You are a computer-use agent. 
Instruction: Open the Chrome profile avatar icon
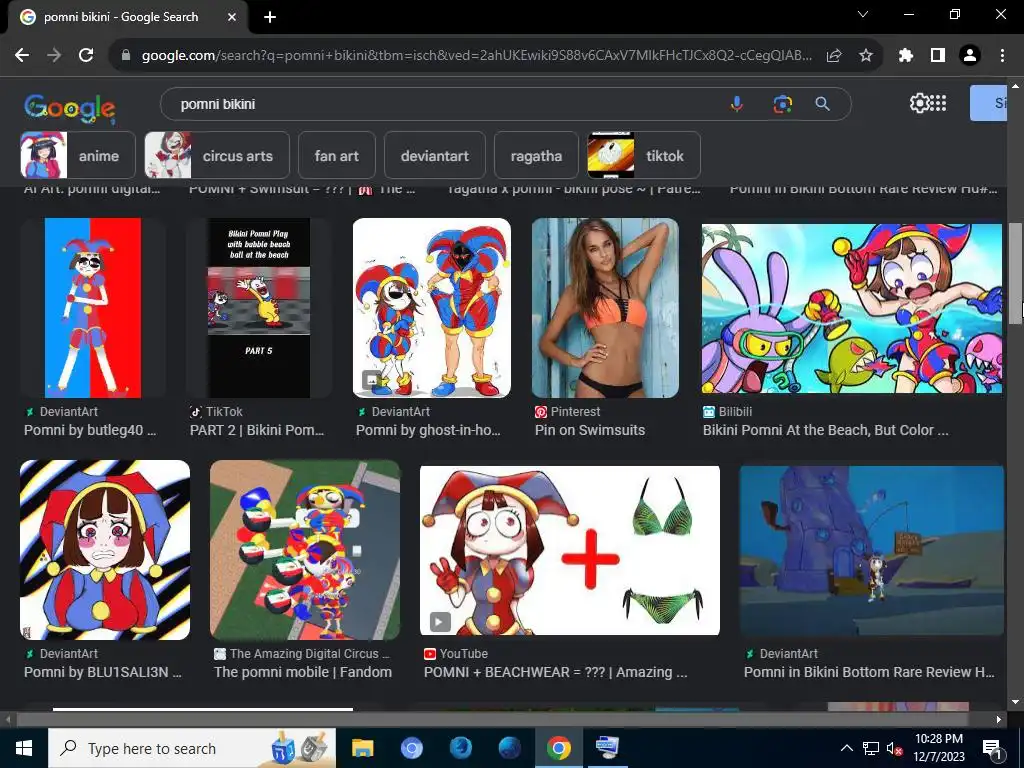(x=970, y=56)
